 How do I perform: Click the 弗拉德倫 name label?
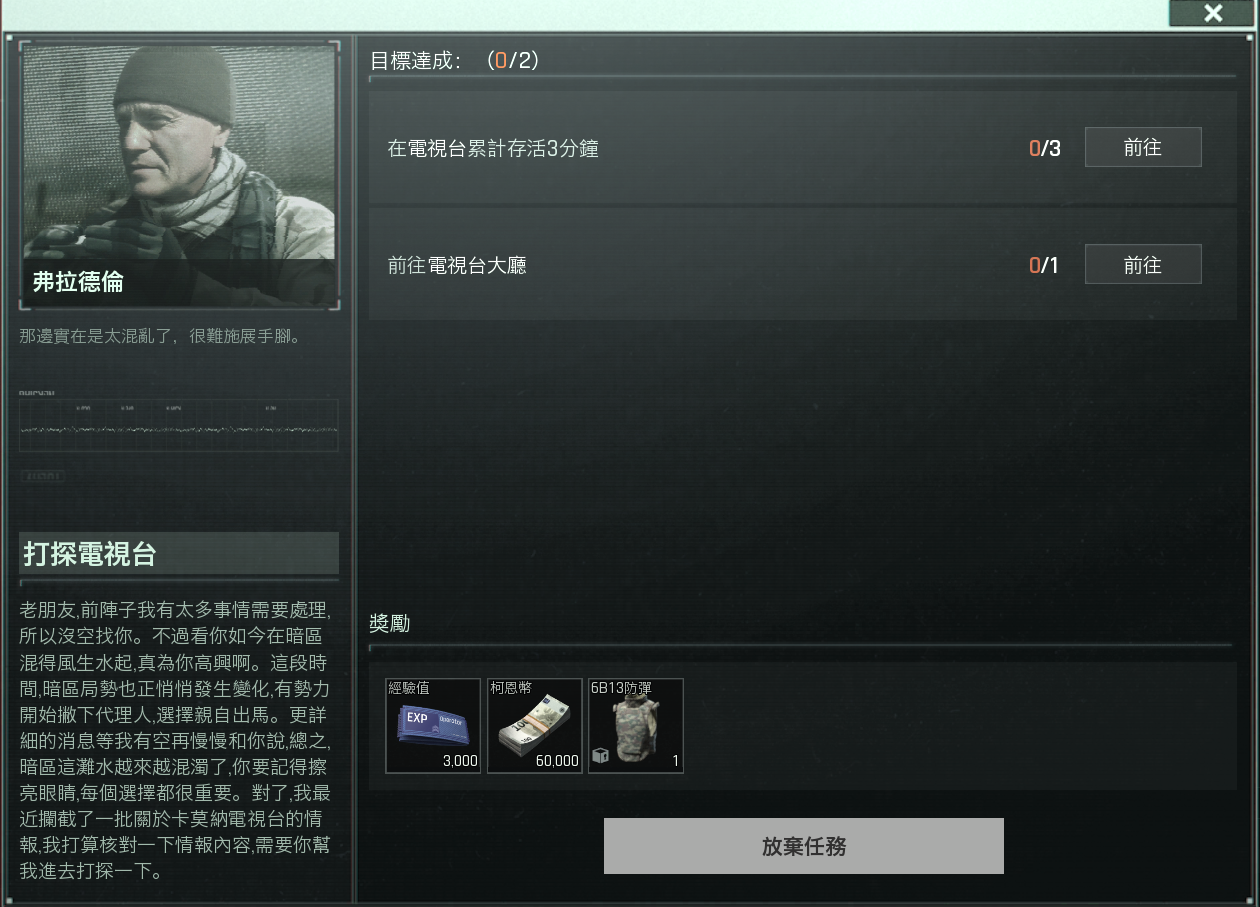78,282
